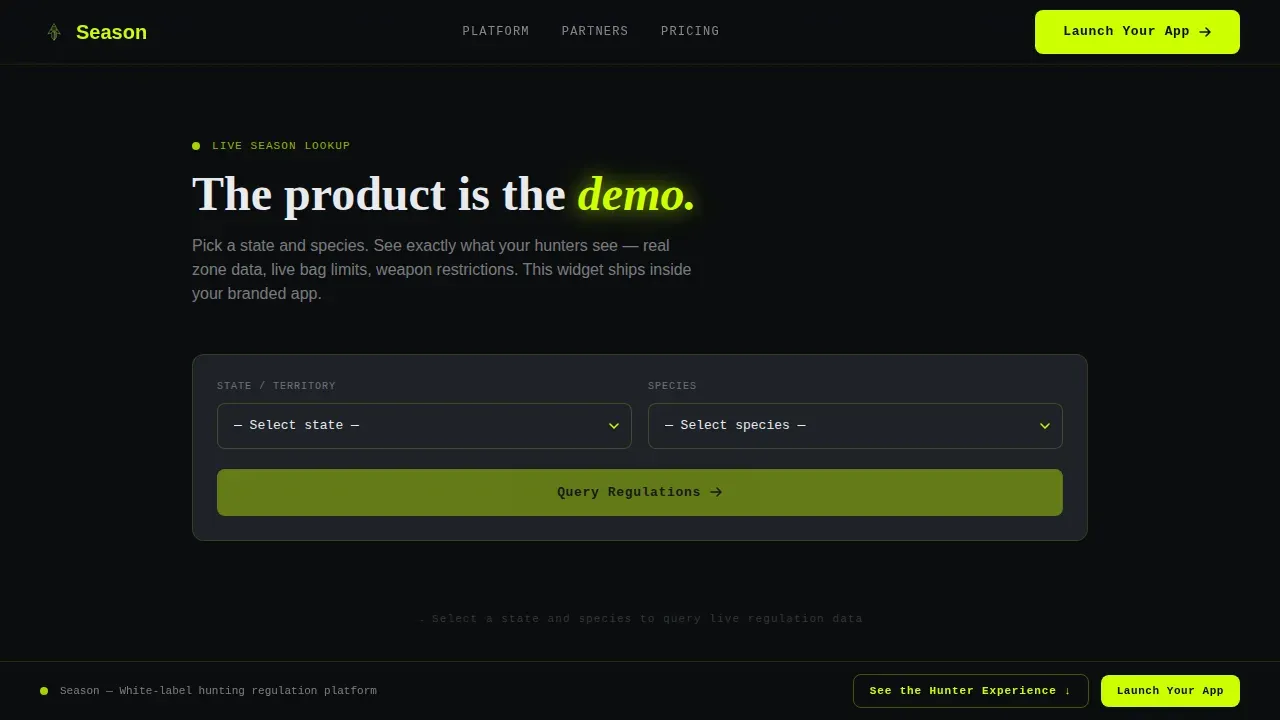This screenshot has width=1280, height=720.
Task: Click the chevron on the species dropdown
Action: [x=1045, y=426]
